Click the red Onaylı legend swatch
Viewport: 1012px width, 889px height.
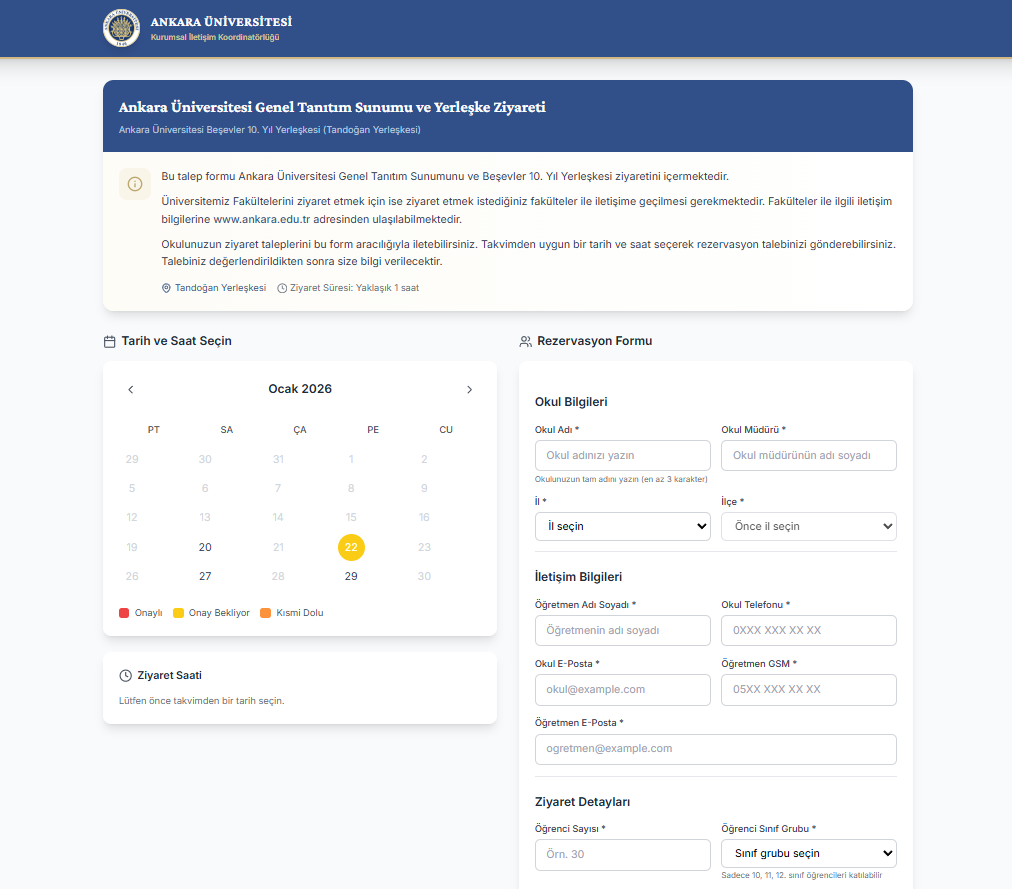[x=124, y=613]
